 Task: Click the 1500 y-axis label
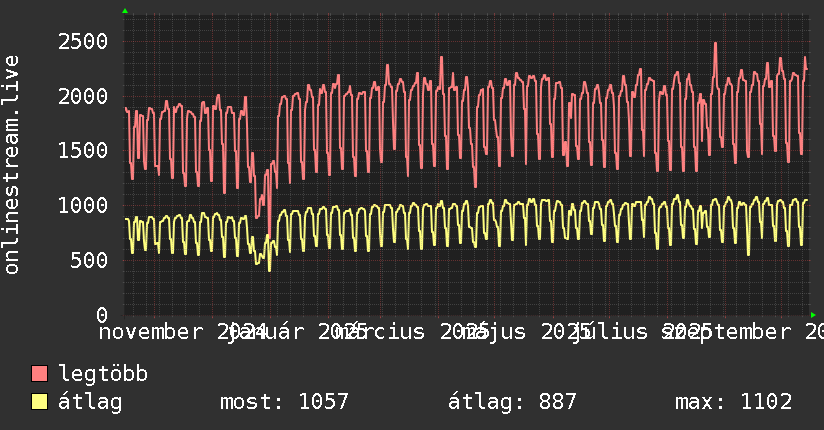[83, 151]
